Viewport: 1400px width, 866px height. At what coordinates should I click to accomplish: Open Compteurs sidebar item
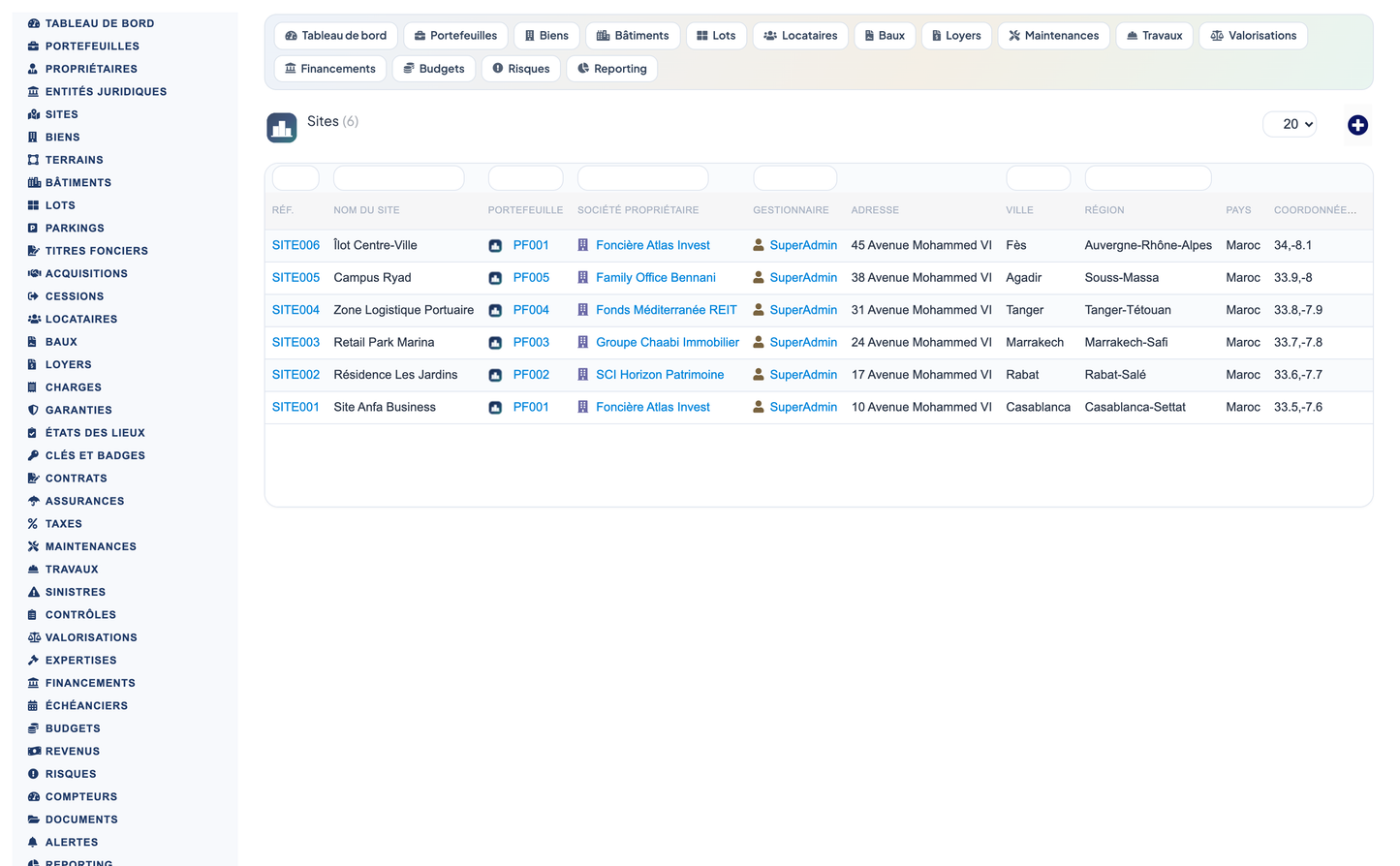[x=80, y=797]
